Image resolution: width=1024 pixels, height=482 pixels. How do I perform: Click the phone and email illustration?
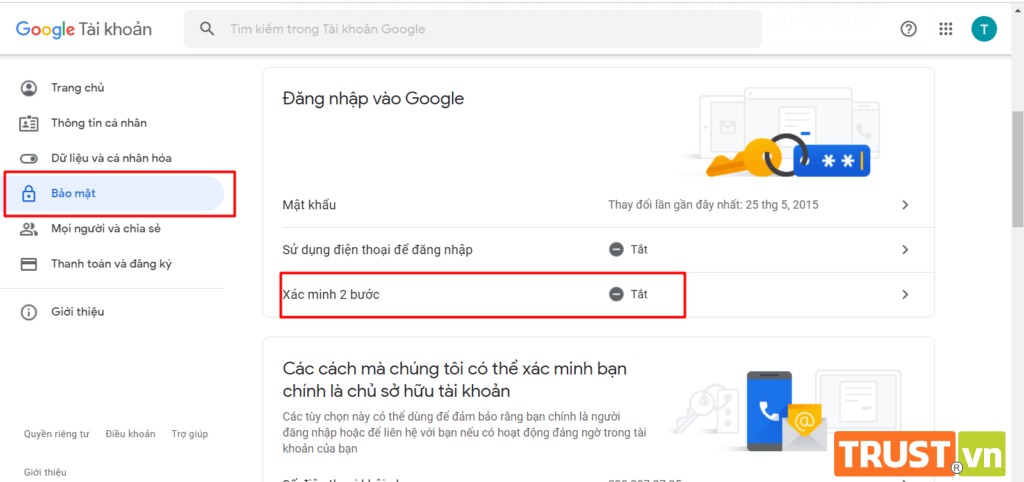[x=788, y=411]
